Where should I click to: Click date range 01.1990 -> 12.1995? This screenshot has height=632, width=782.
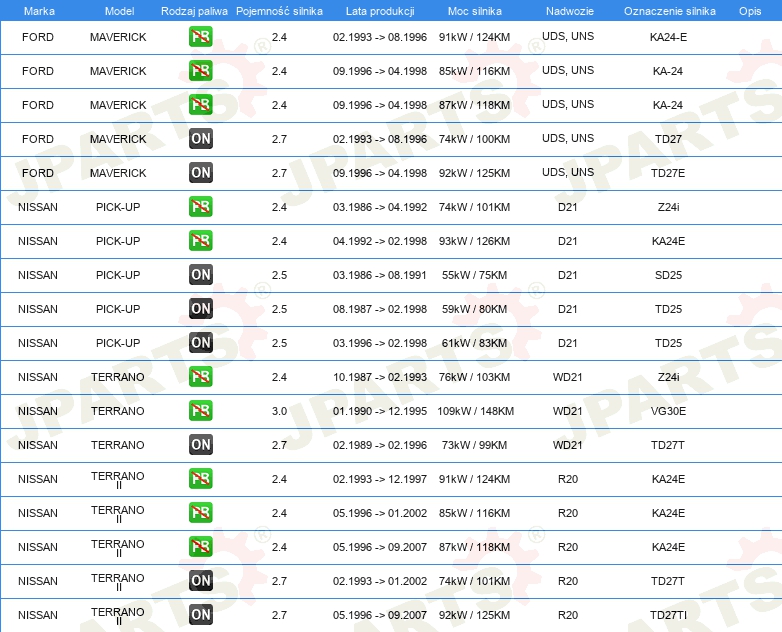pyautogui.click(x=380, y=411)
